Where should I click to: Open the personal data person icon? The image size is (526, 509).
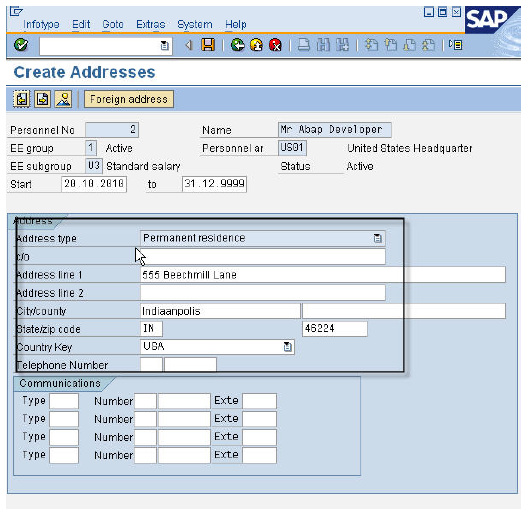coord(63,99)
